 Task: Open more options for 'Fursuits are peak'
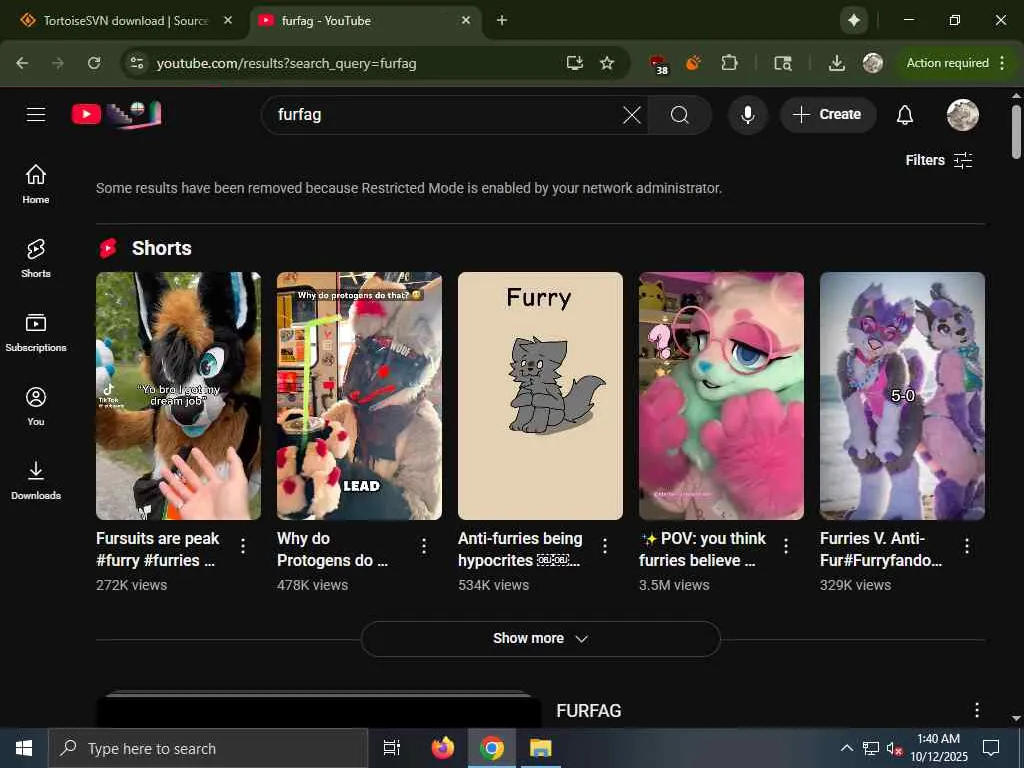click(243, 546)
